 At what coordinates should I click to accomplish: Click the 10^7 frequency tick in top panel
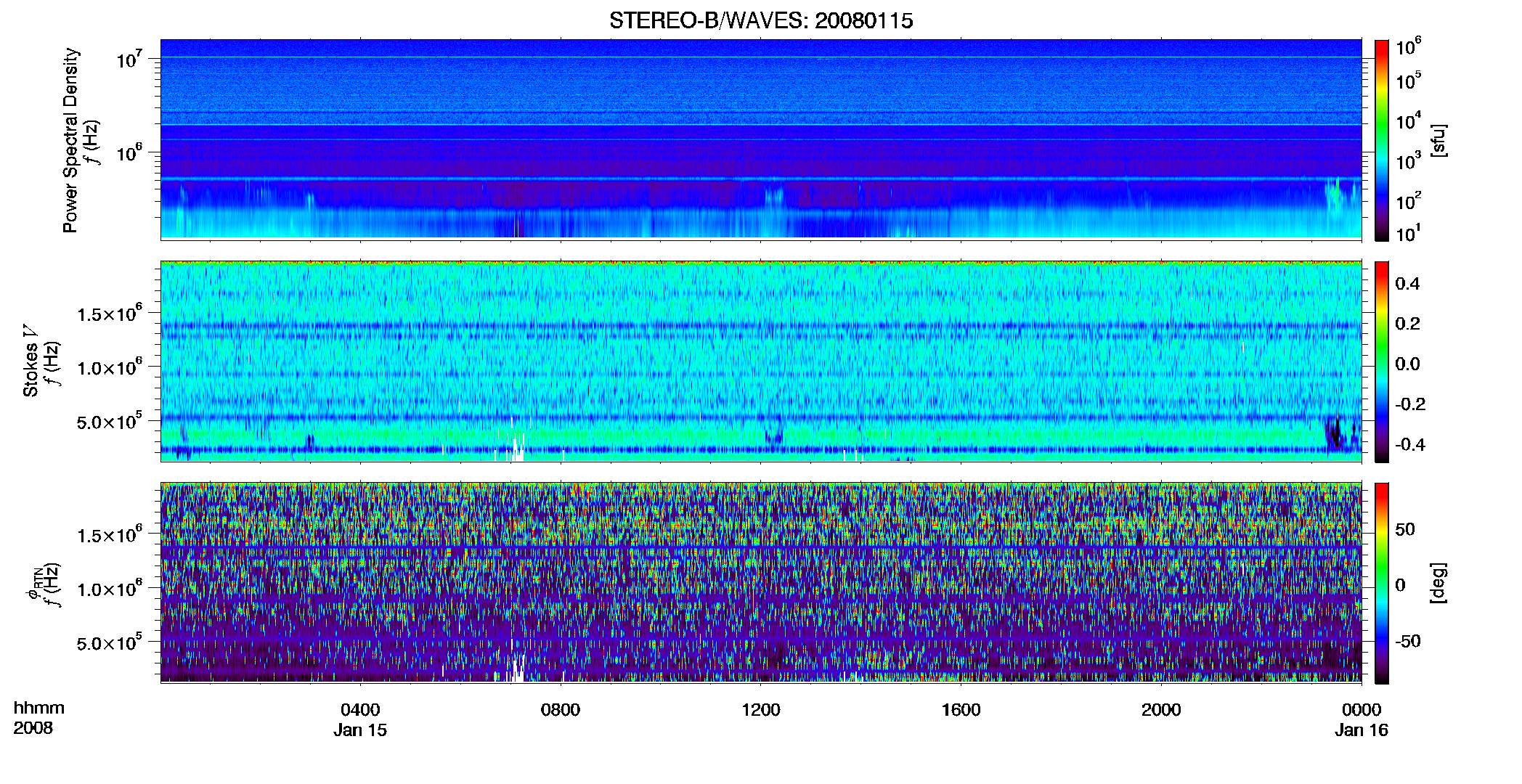(129, 59)
